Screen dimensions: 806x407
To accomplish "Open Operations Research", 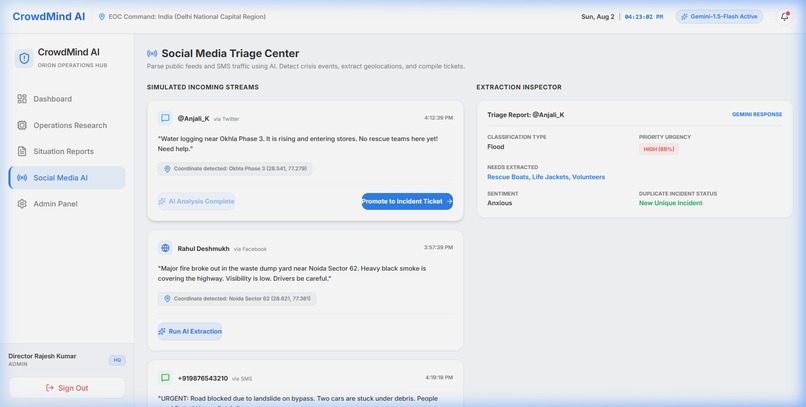I will pyautogui.click(x=67, y=125).
